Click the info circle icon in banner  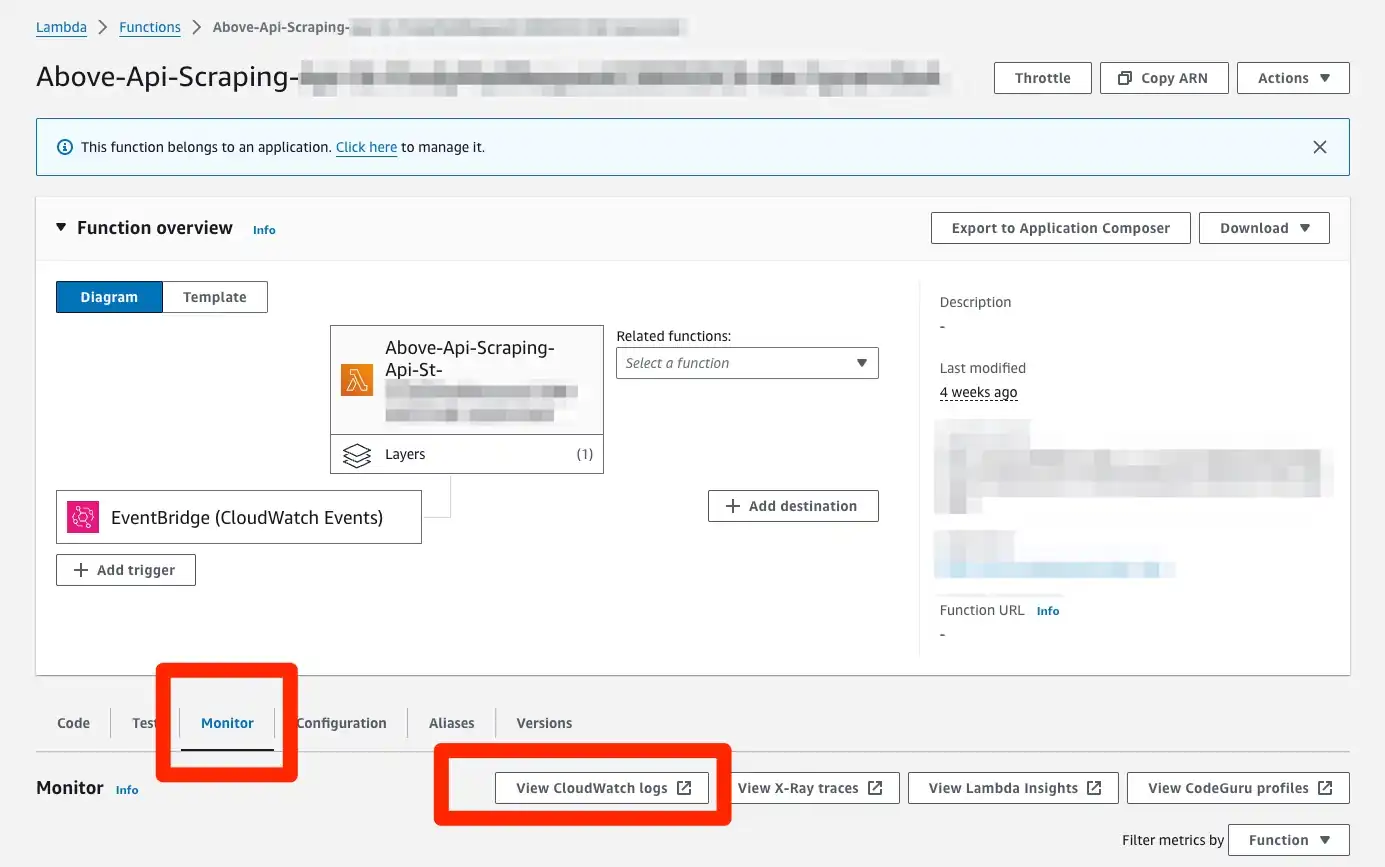pyautogui.click(x=65, y=147)
